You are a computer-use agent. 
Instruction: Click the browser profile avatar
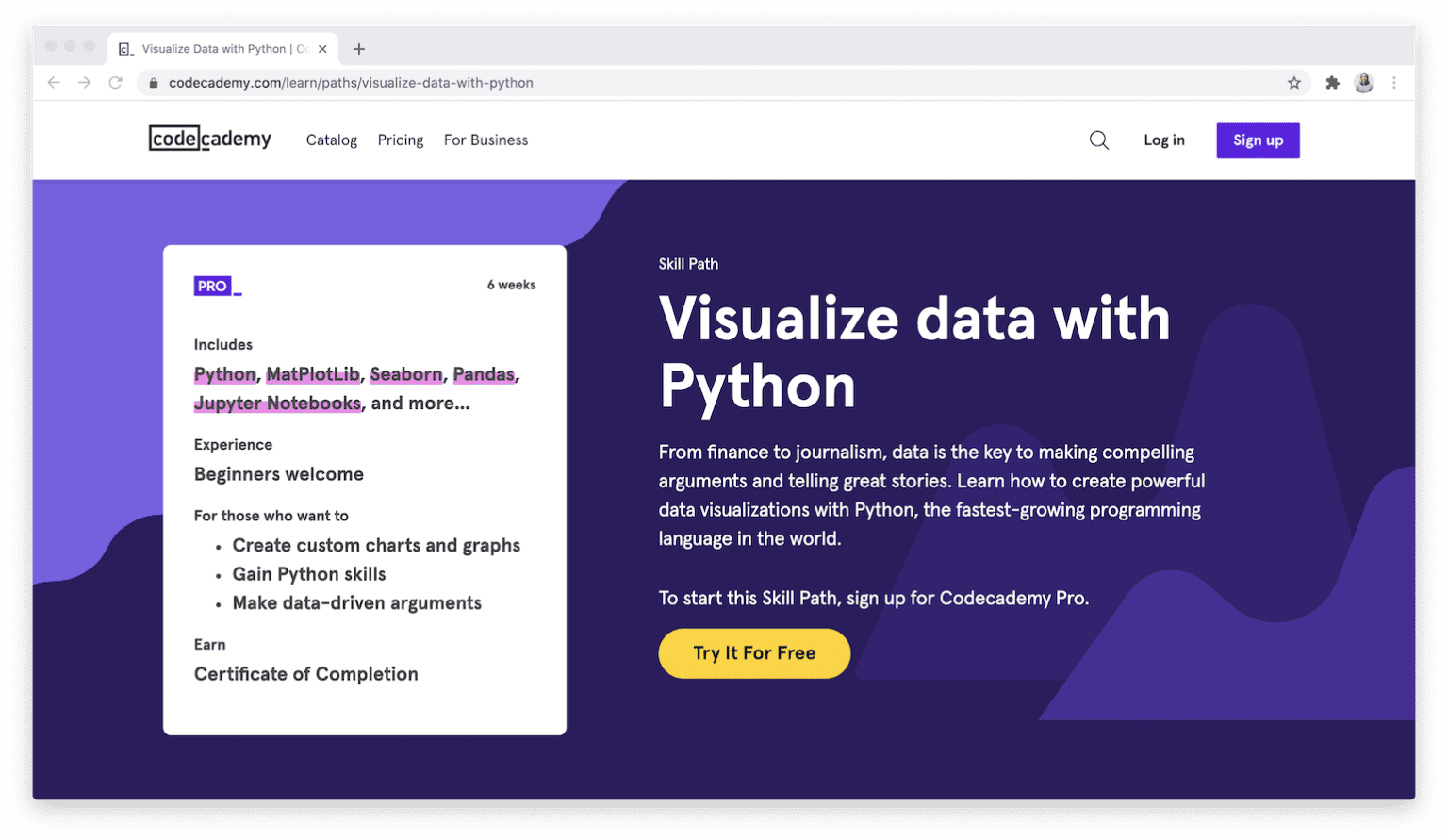click(1363, 83)
